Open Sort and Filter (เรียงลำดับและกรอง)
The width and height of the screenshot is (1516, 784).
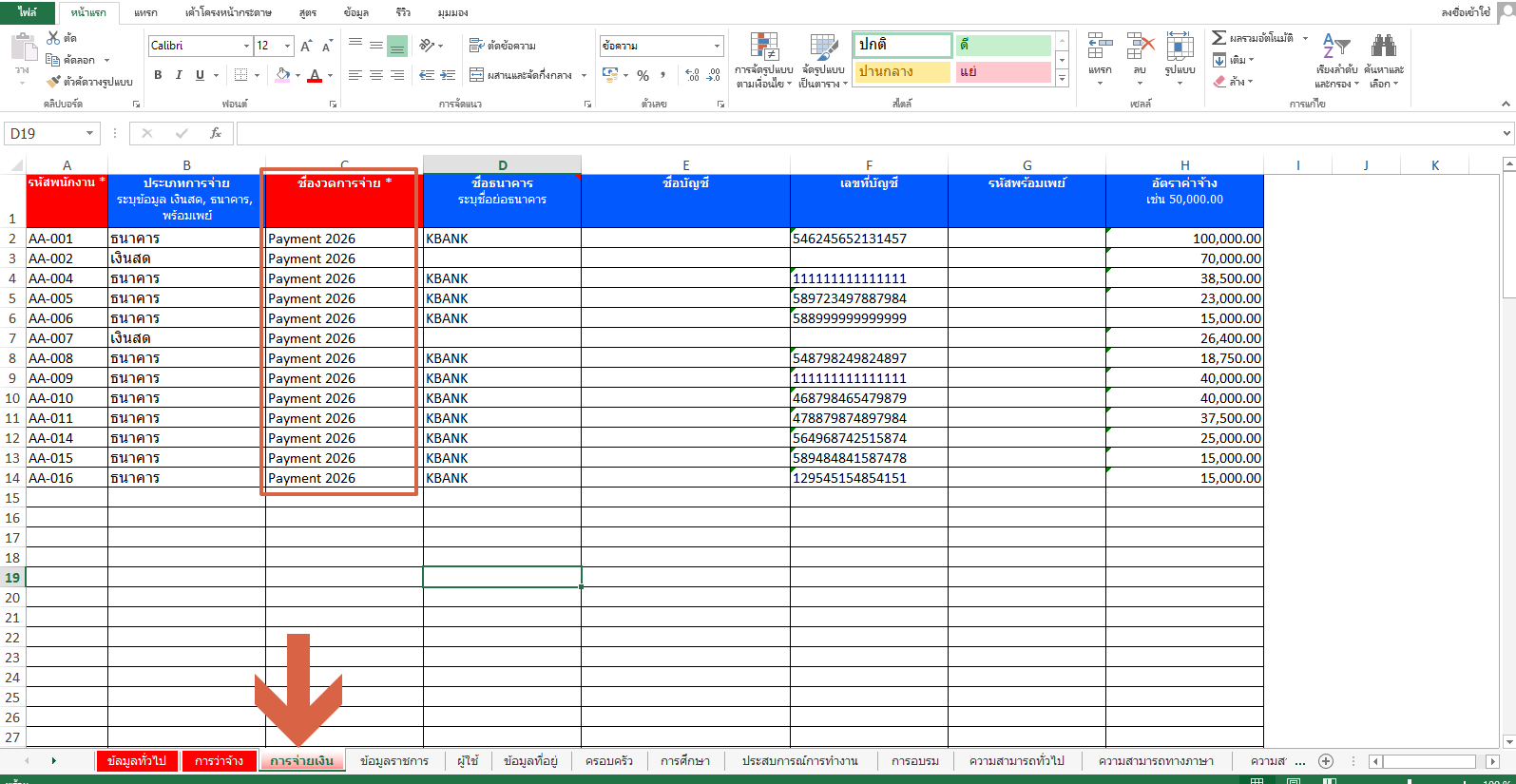pyautogui.click(x=1336, y=61)
